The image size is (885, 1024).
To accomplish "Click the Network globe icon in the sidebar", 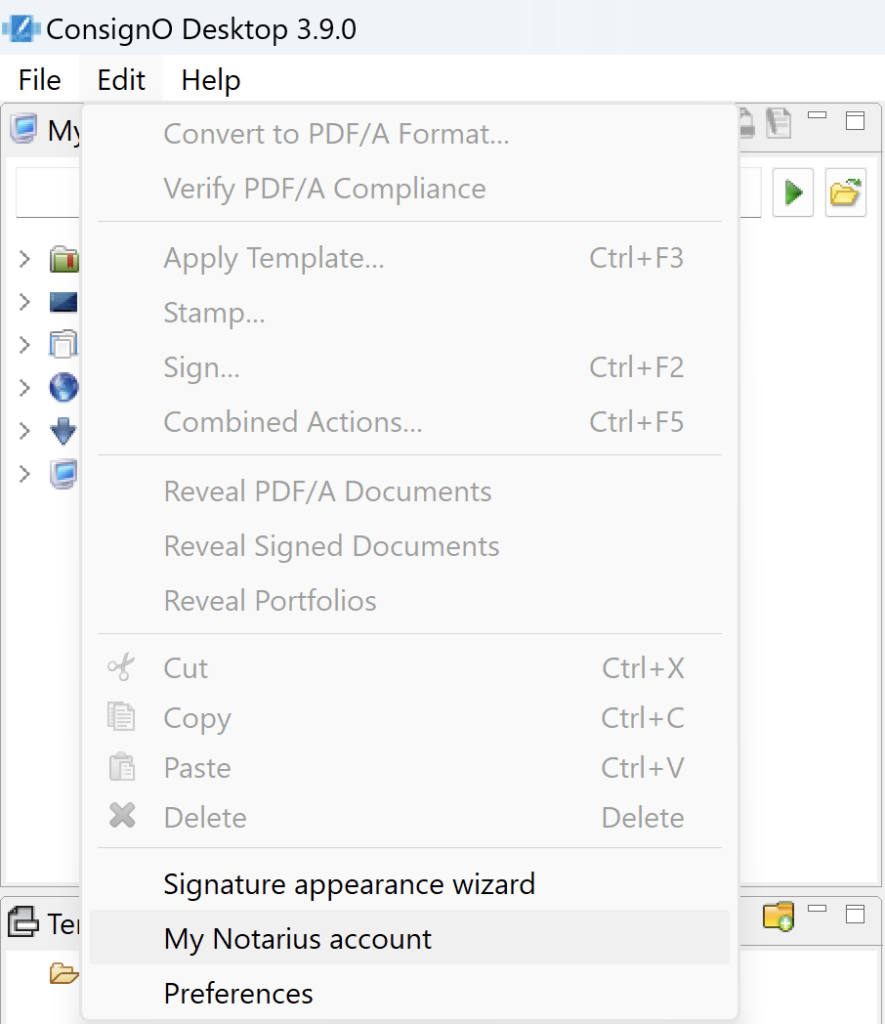I will (x=62, y=387).
